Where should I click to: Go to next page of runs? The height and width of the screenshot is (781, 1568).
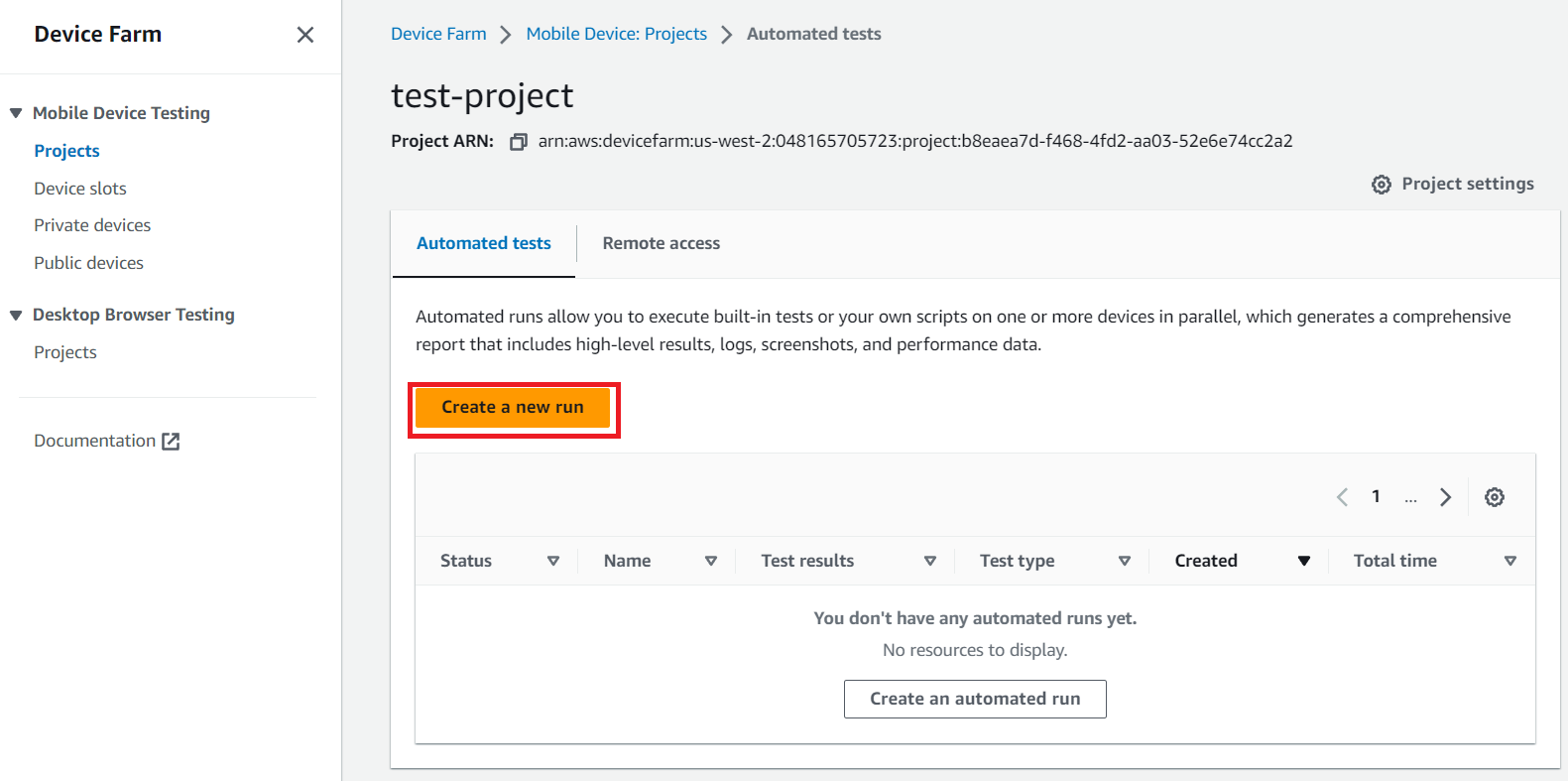[1445, 497]
